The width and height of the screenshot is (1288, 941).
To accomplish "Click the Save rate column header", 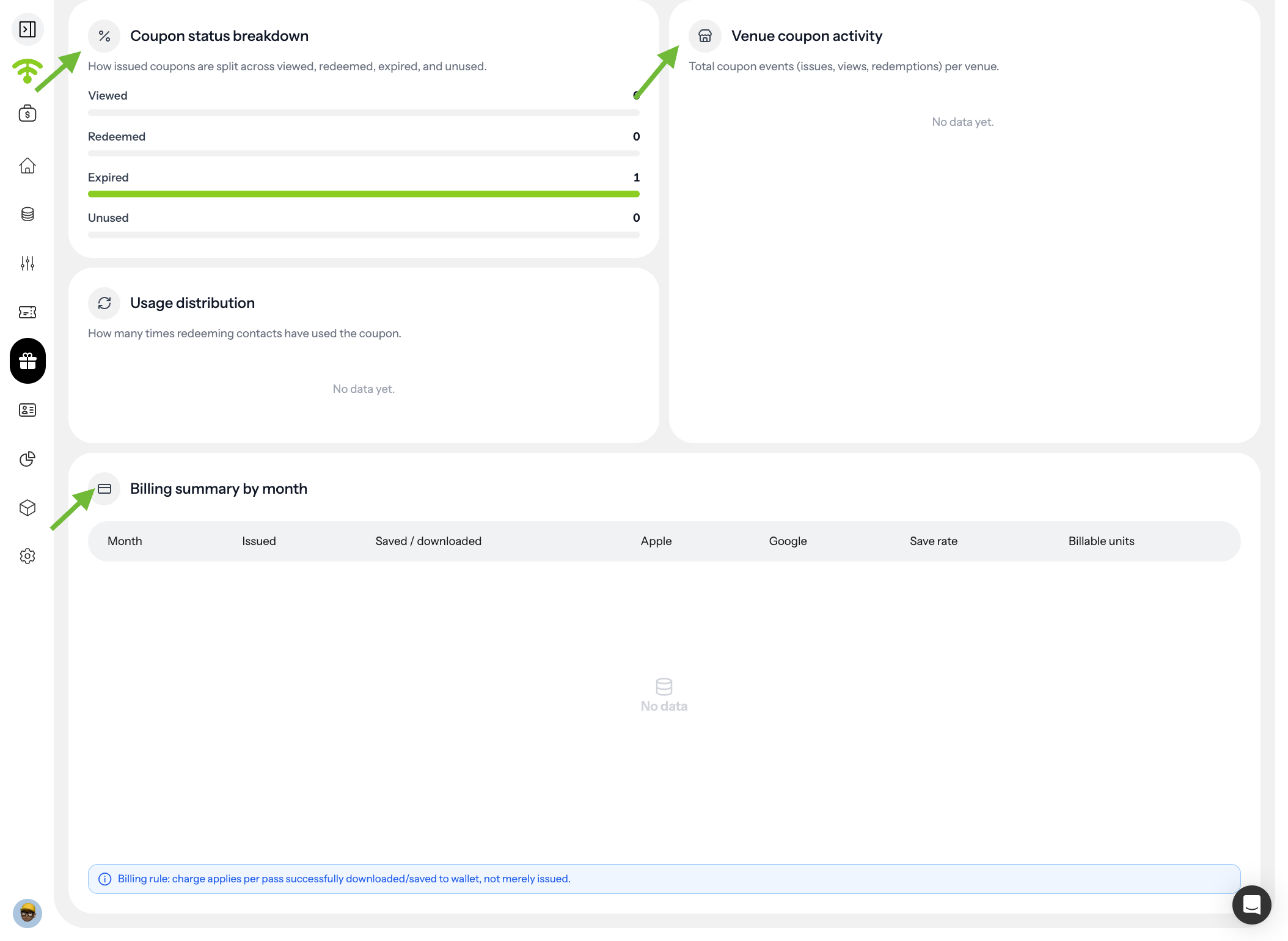I will [x=934, y=541].
